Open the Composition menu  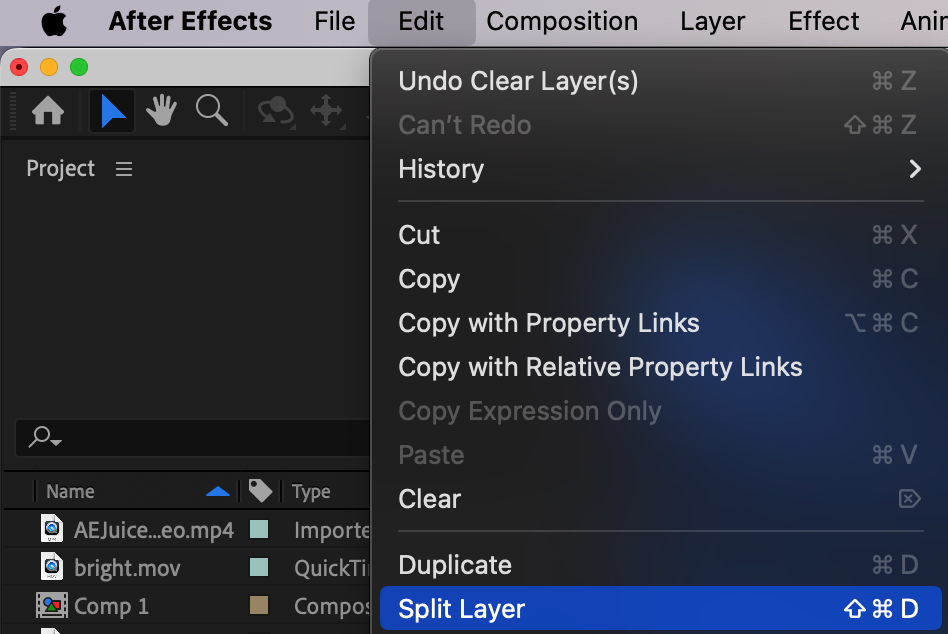562,21
